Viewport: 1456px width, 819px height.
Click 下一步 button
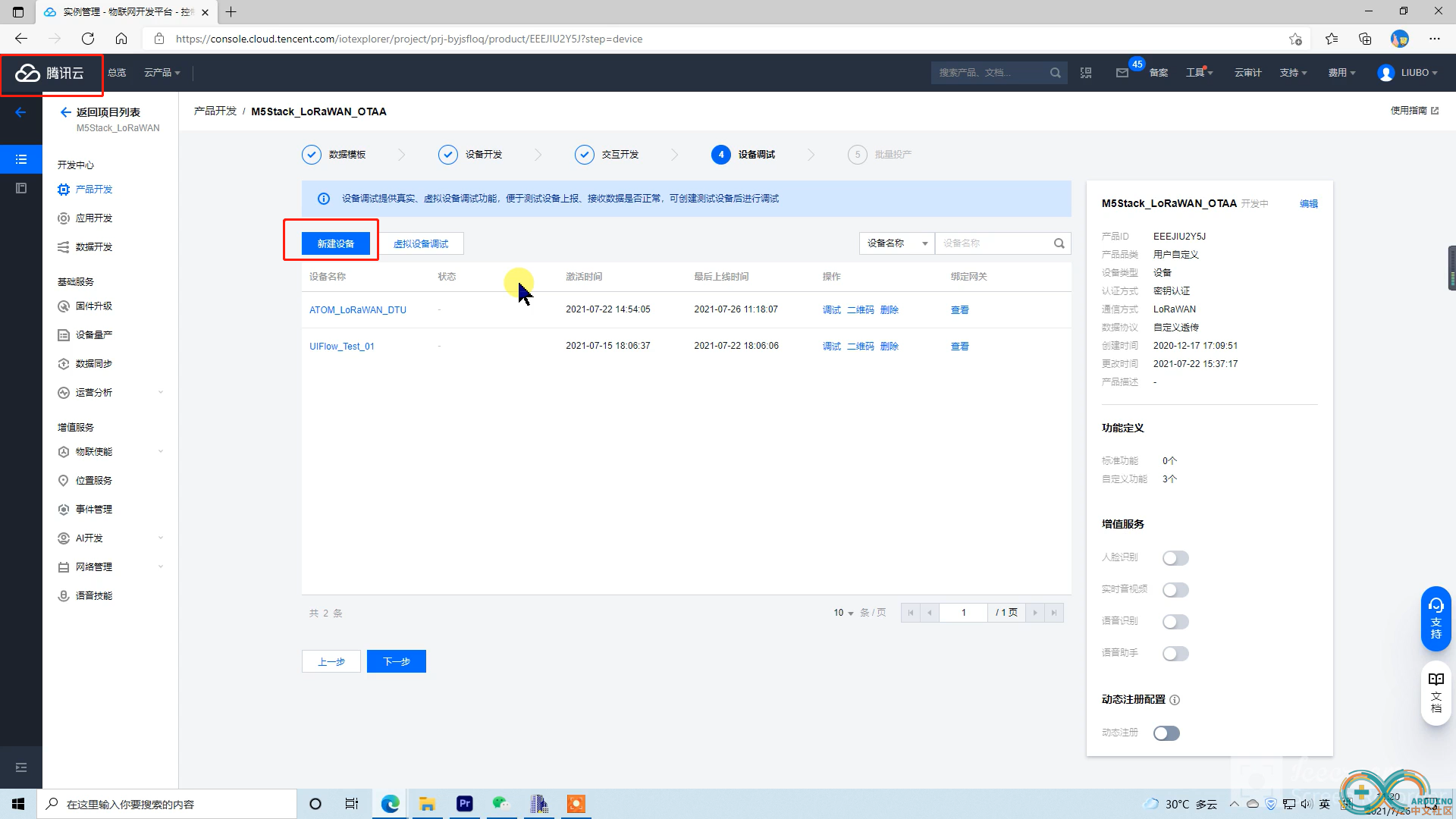tap(396, 661)
